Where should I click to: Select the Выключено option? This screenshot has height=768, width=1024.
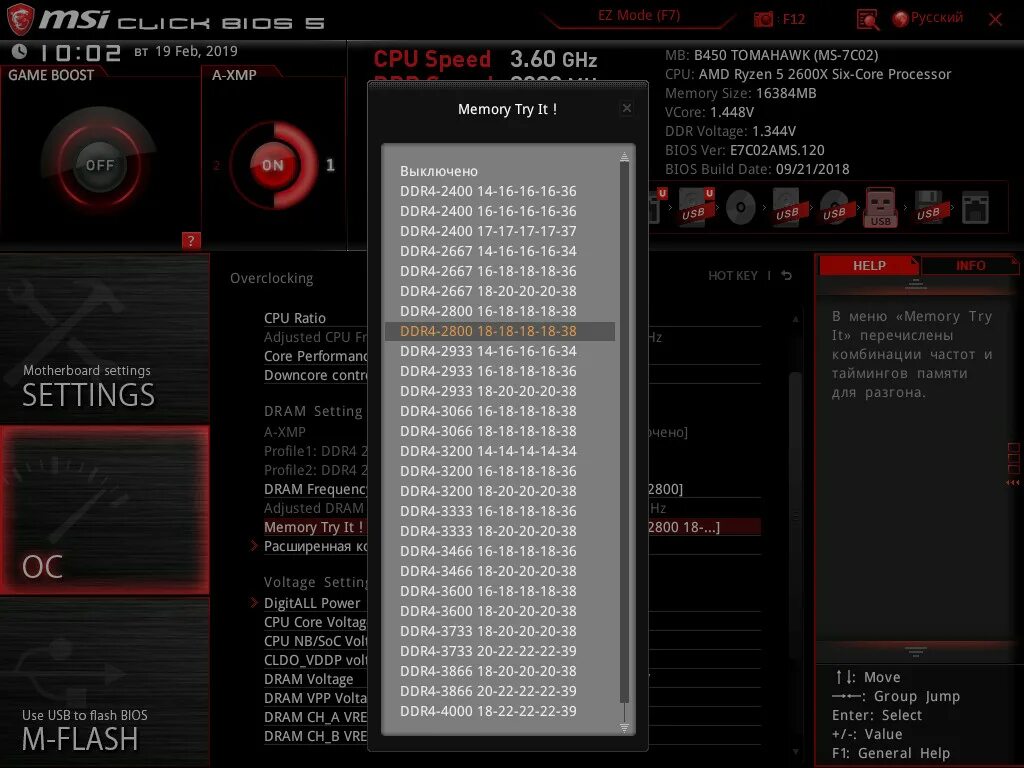(439, 171)
